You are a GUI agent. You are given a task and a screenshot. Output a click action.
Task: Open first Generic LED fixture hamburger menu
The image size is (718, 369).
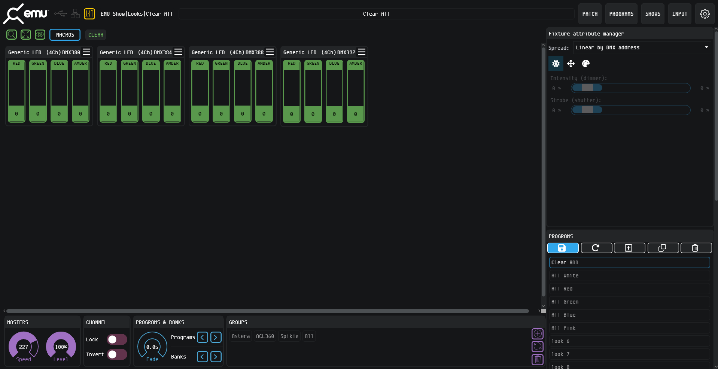coord(87,52)
